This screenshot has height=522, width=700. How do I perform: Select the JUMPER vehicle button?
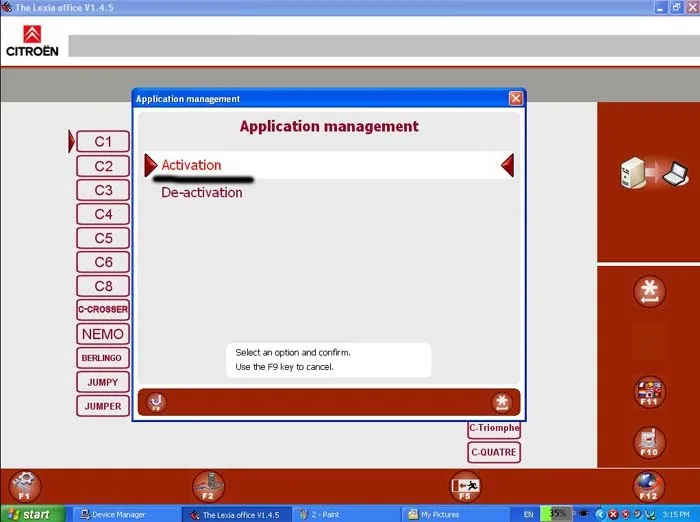point(103,406)
